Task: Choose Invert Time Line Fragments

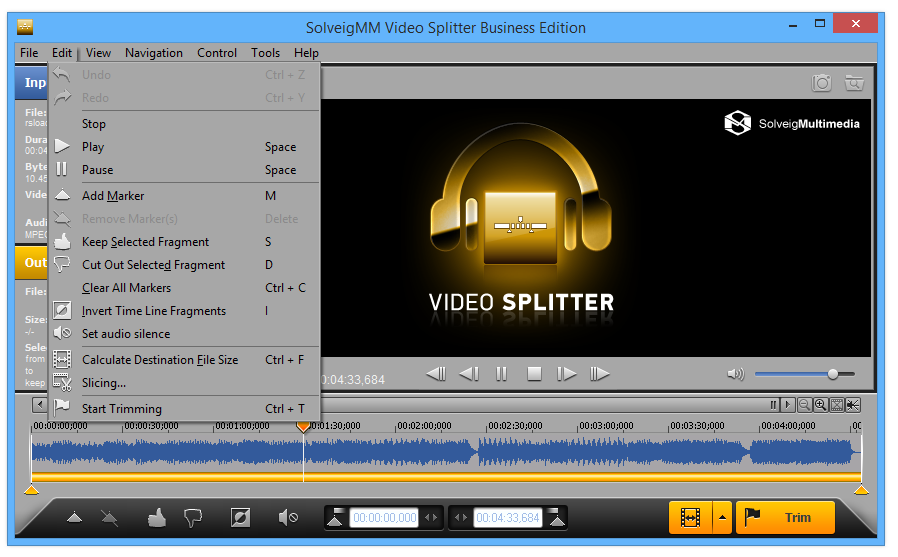Action: tap(184, 310)
